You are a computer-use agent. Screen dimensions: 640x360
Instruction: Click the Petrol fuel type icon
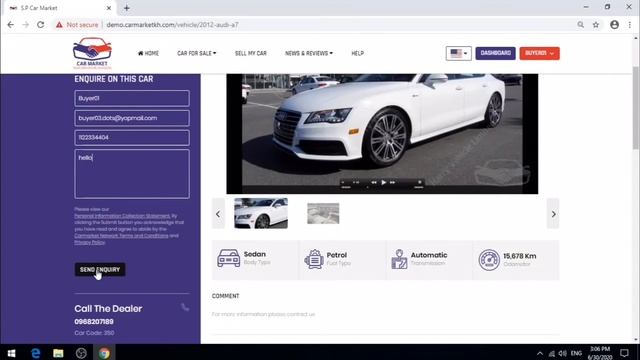click(x=314, y=259)
